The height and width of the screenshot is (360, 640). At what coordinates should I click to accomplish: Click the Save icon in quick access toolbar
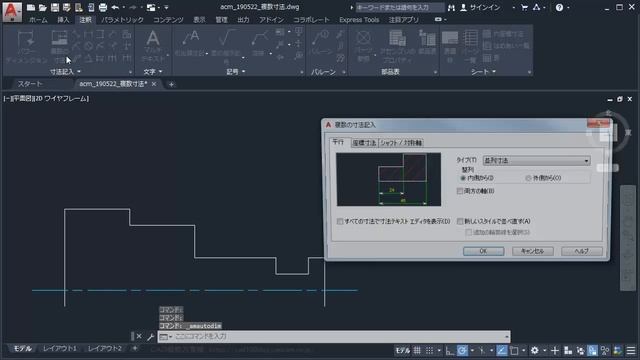click(x=55, y=7)
